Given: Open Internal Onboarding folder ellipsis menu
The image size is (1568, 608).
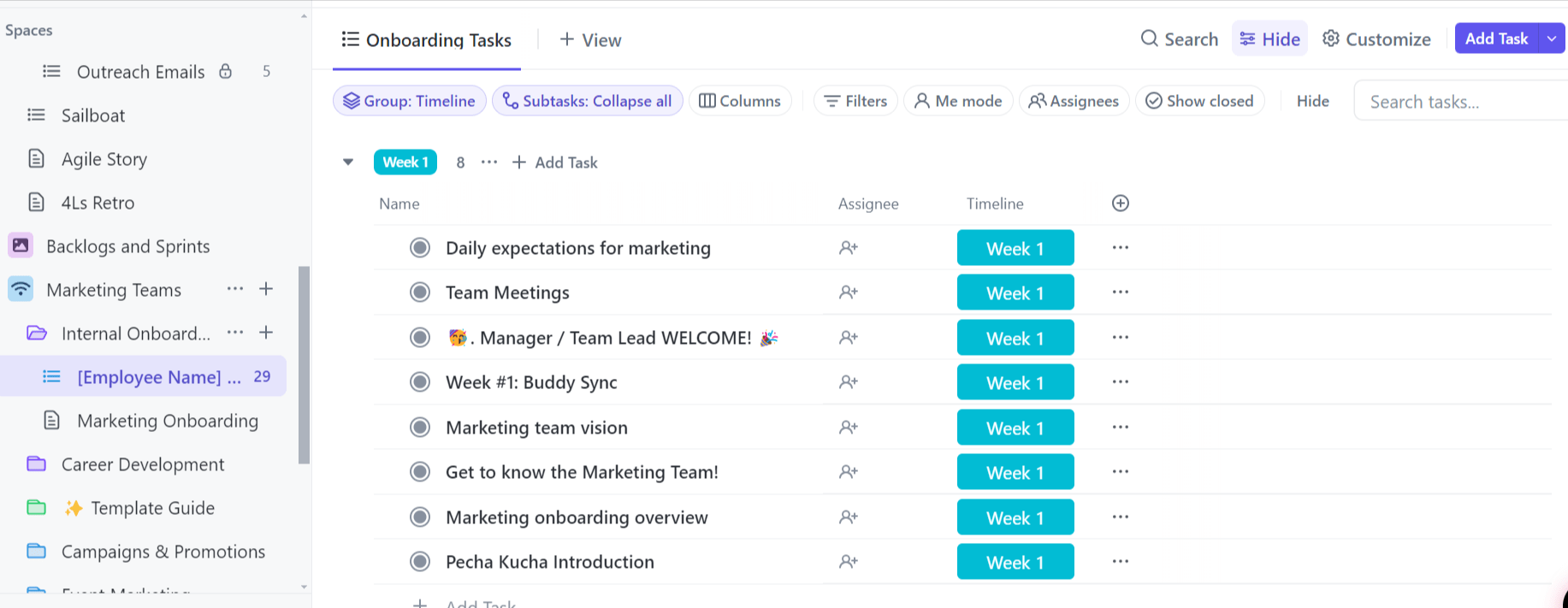Looking at the screenshot, I should coord(235,333).
